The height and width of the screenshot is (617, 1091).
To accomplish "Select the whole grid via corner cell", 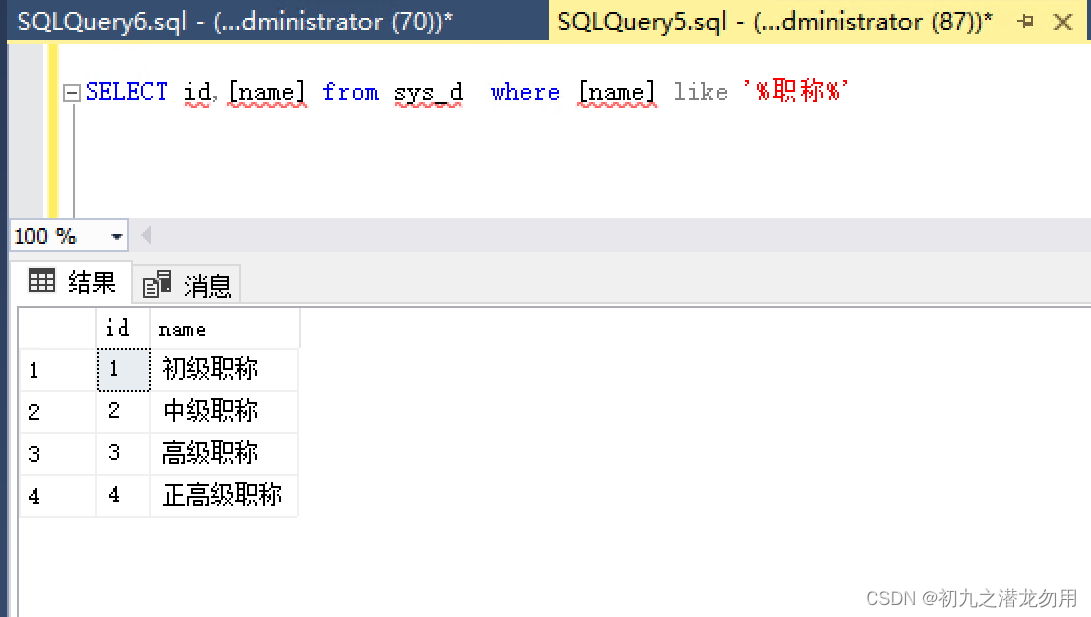I will coord(58,328).
